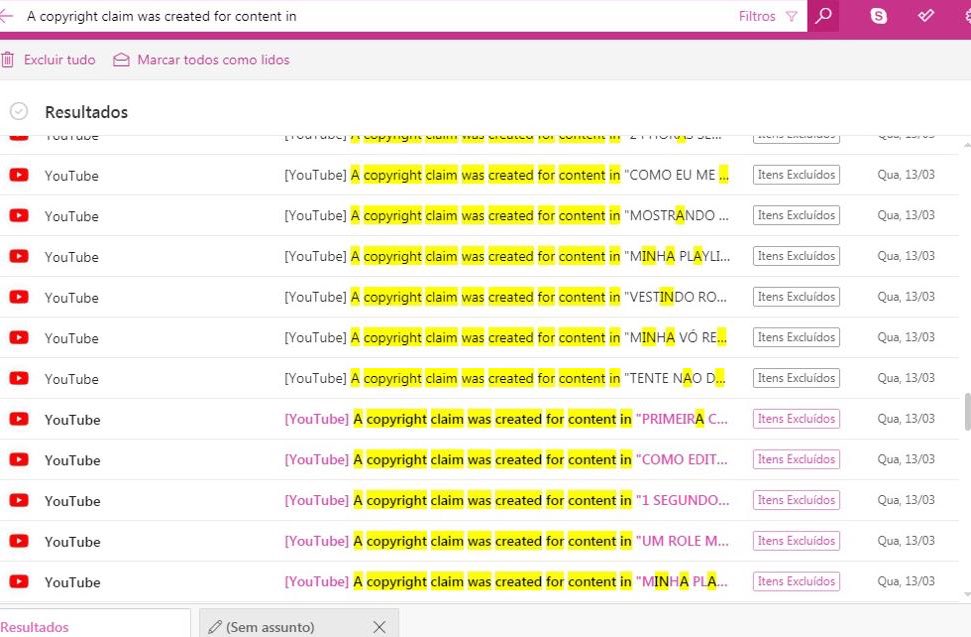Screen dimensions: 971x637
Task: Click YouTube icon on COMO EU ME row
Action: click(x=19, y=175)
